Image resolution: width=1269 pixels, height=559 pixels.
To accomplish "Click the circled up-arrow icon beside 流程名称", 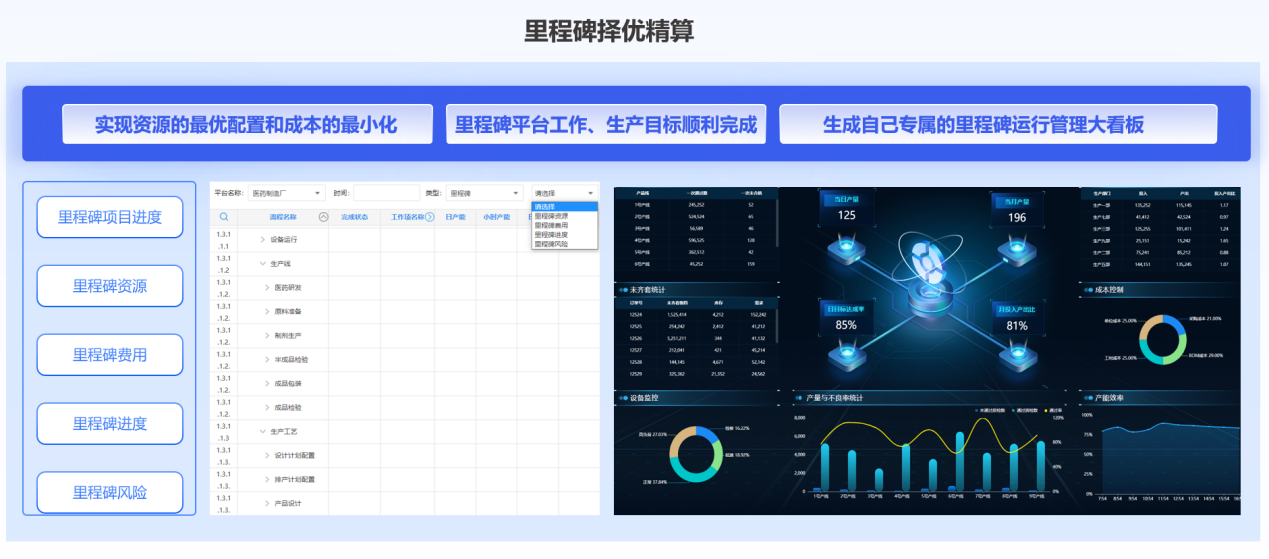I will click(x=323, y=216).
